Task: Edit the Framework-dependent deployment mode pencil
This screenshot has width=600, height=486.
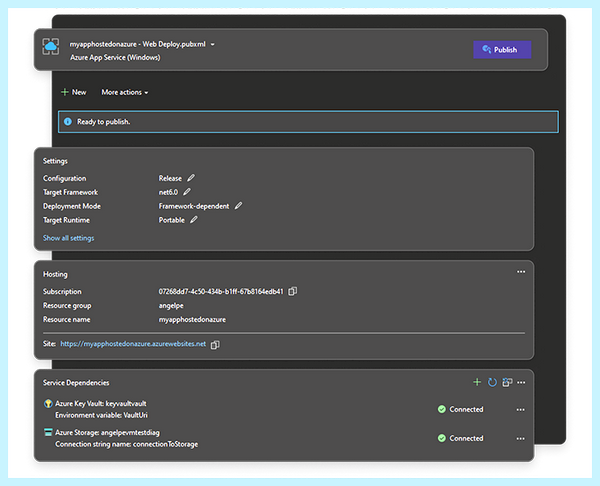Action: point(238,206)
